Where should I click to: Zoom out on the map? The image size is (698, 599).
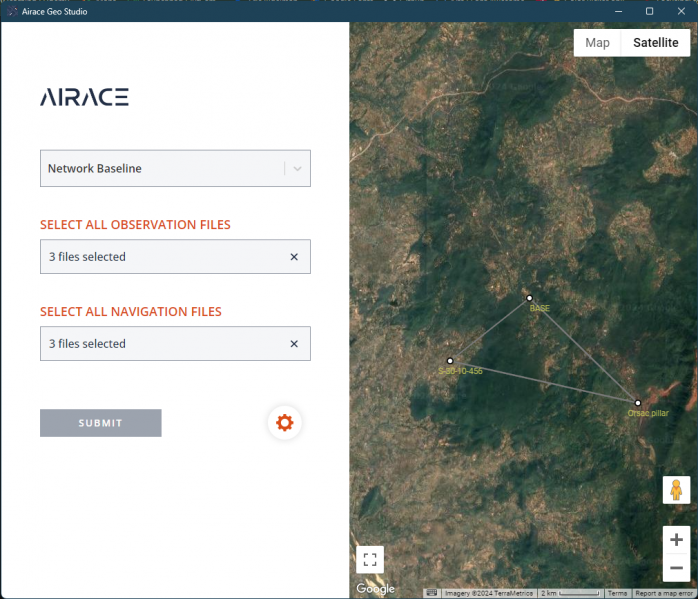(x=676, y=567)
